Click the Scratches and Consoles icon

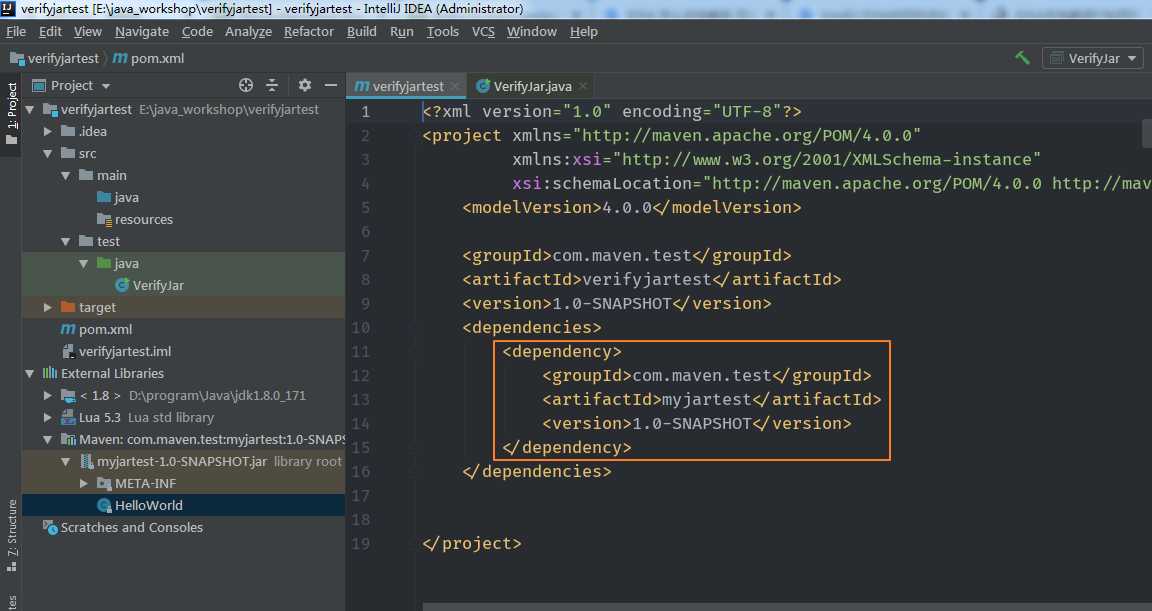tap(50, 527)
